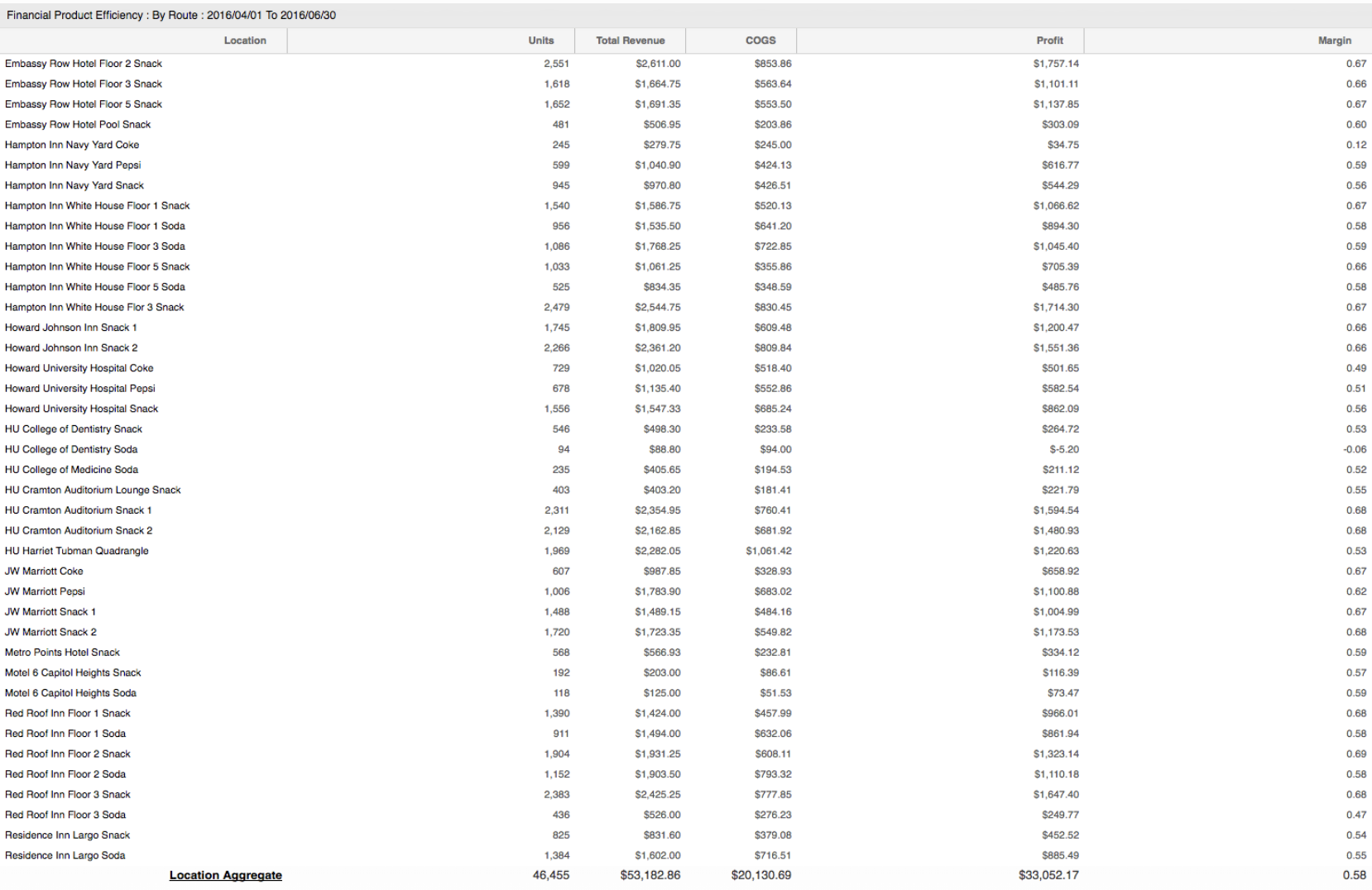Select 'Hampton Inn White House Flor 3 Snack'
The image size is (1372, 890).
point(686,307)
